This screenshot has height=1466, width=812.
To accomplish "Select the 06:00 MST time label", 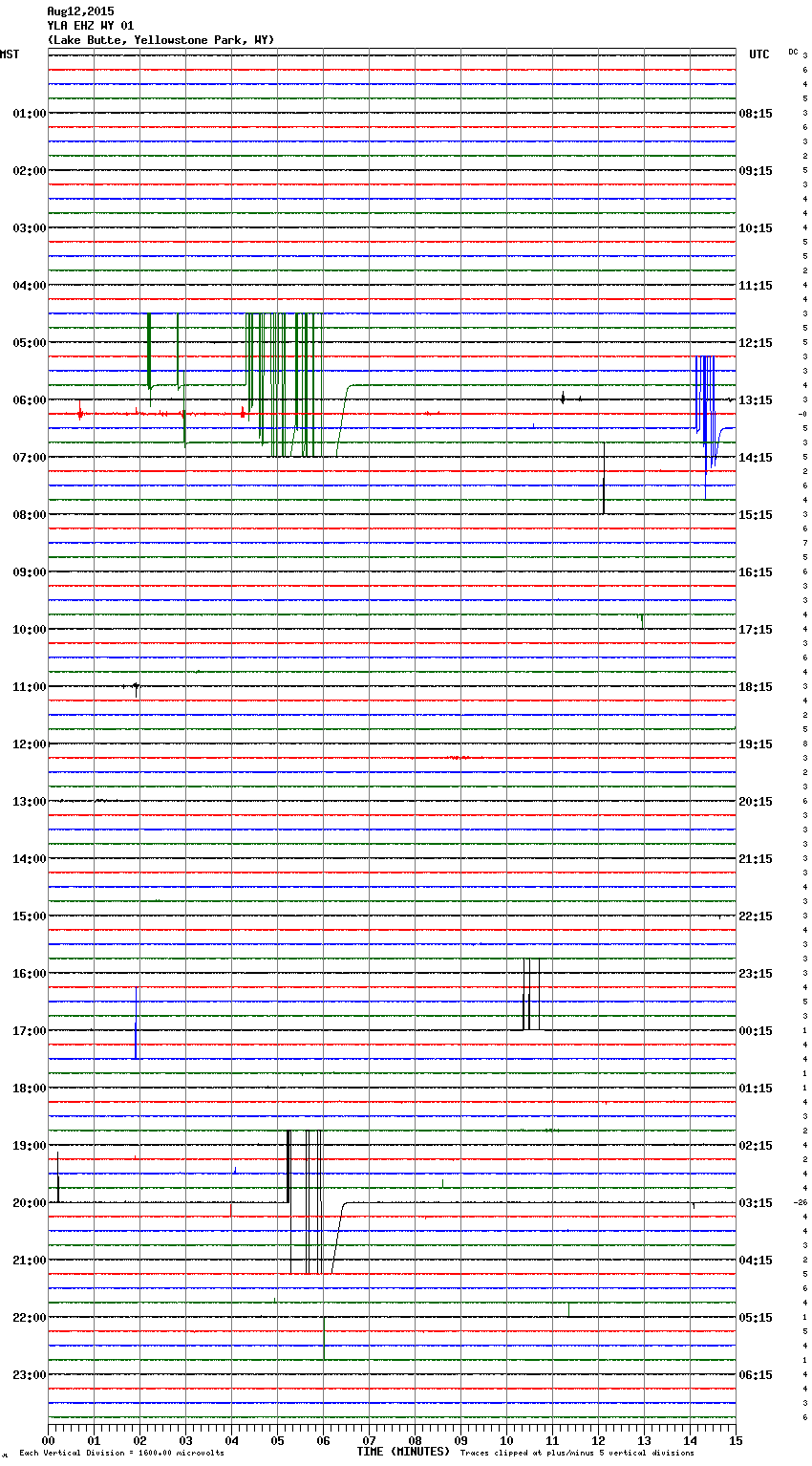I will [x=30, y=400].
